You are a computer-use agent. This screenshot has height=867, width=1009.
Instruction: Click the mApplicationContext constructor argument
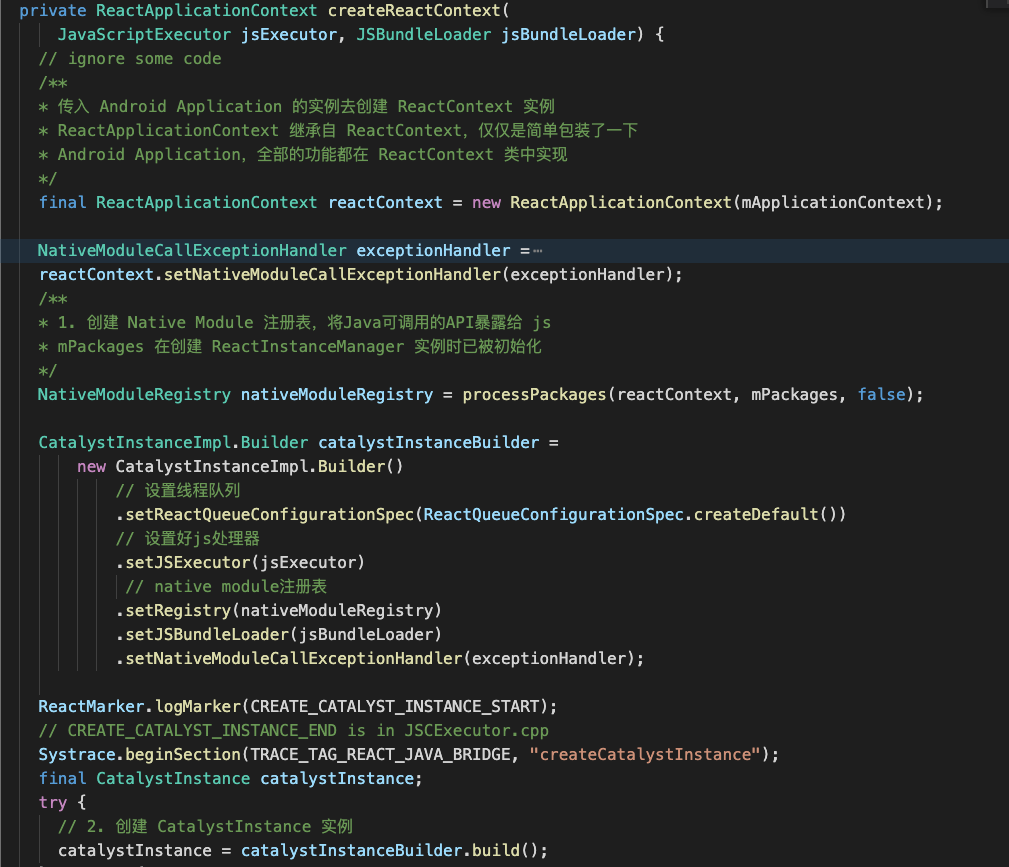pyautogui.click(x=837, y=203)
